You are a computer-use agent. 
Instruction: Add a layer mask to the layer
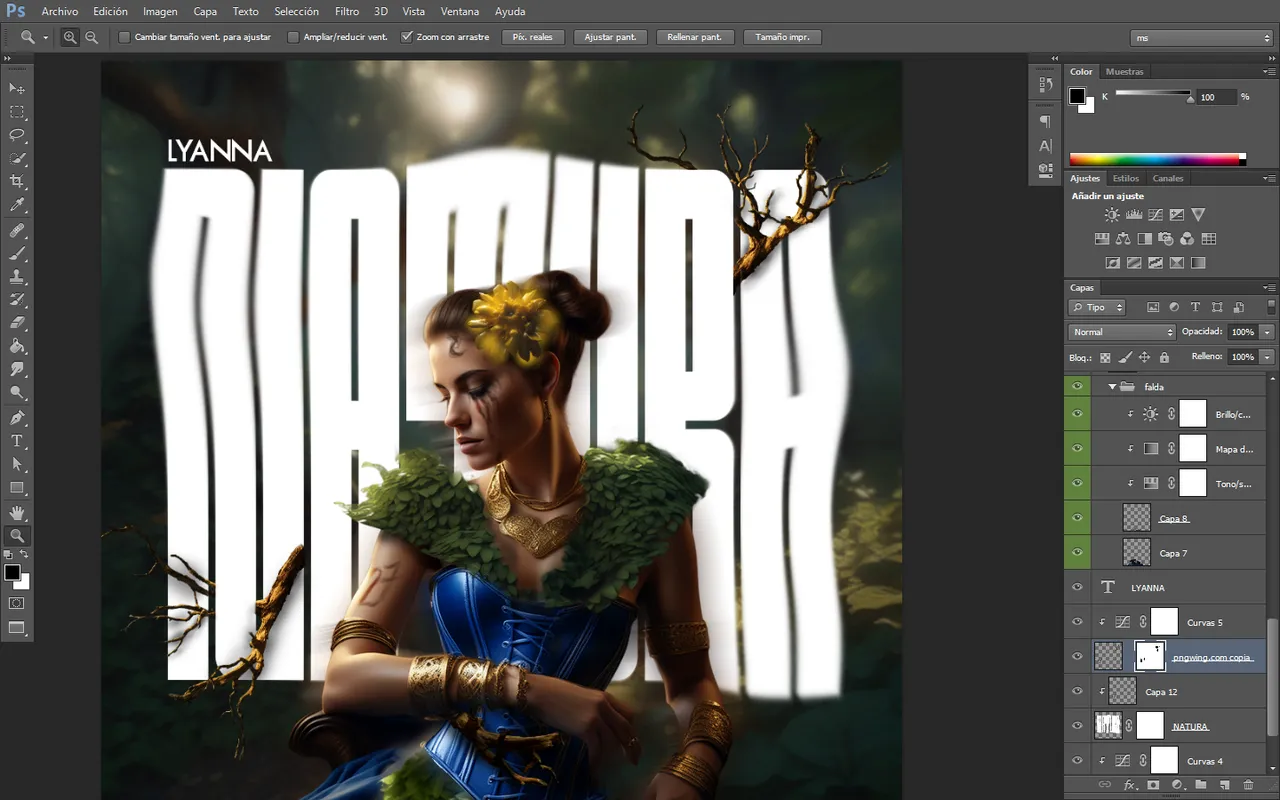click(x=1153, y=785)
